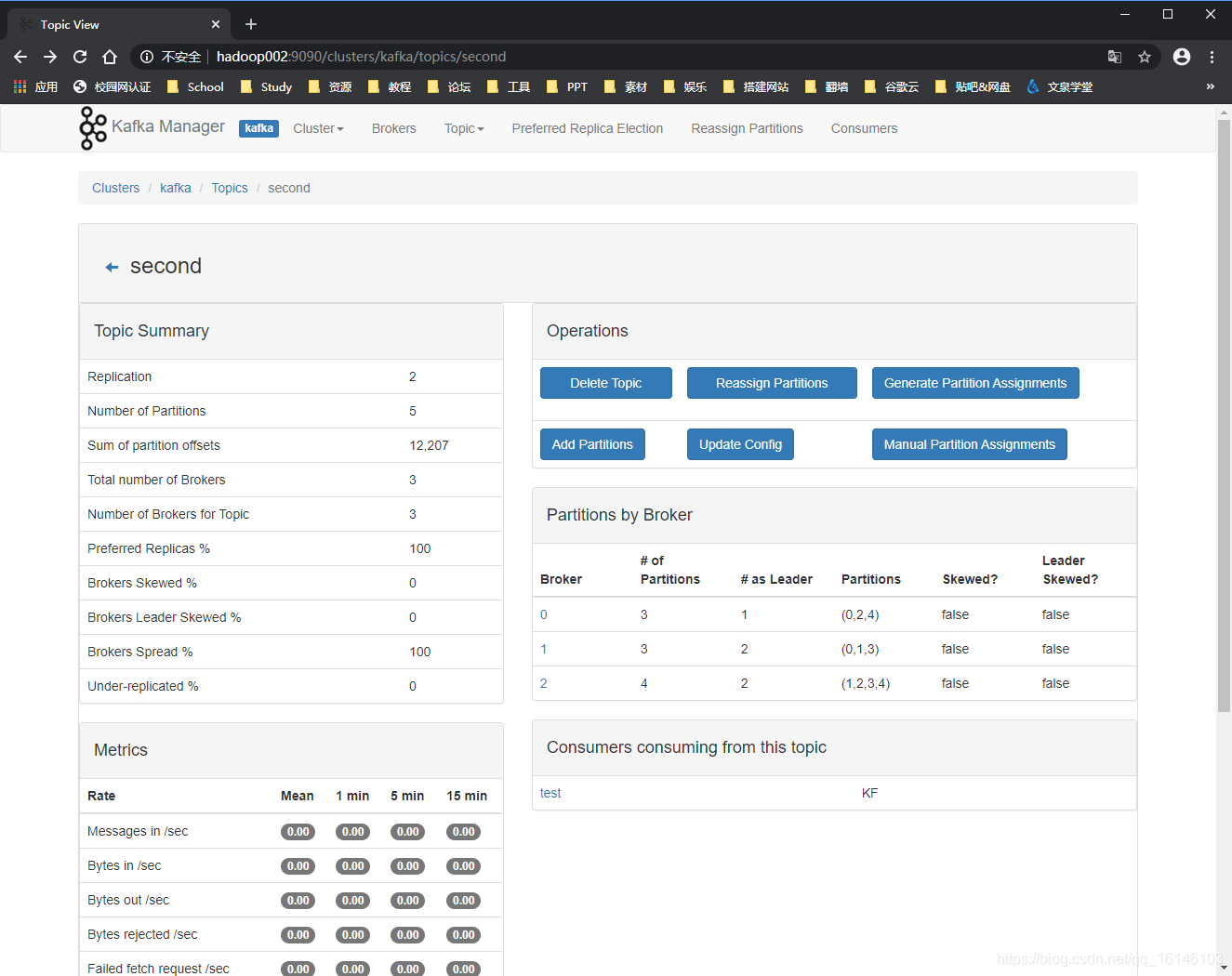
Task: Click the Add Partitions button
Action: pyautogui.click(x=592, y=444)
